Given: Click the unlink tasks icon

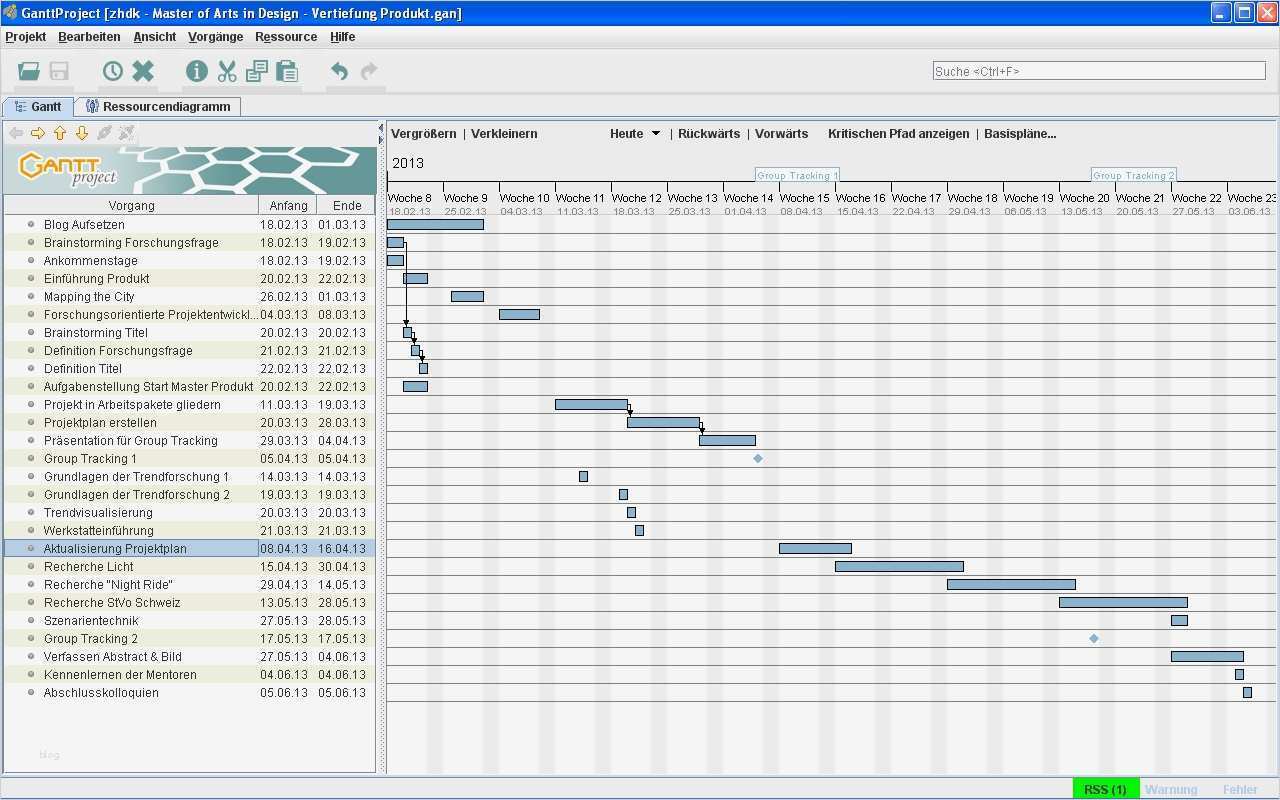Looking at the screenshot, I should pyautogui.click(x=126, y=133).
